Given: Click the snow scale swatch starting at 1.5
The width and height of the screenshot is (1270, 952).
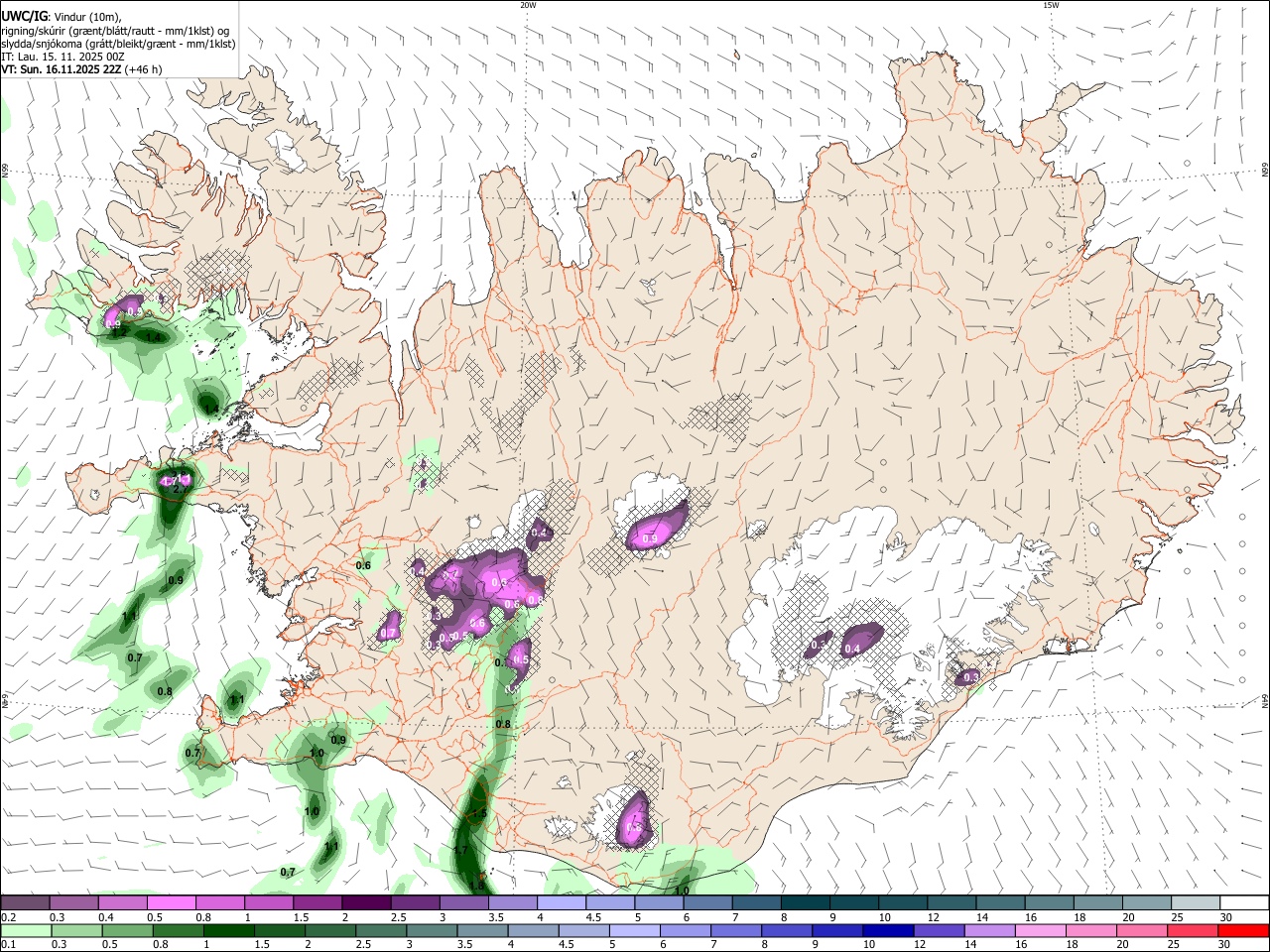Looking at the screenshot, I should (x=317, y=902).
